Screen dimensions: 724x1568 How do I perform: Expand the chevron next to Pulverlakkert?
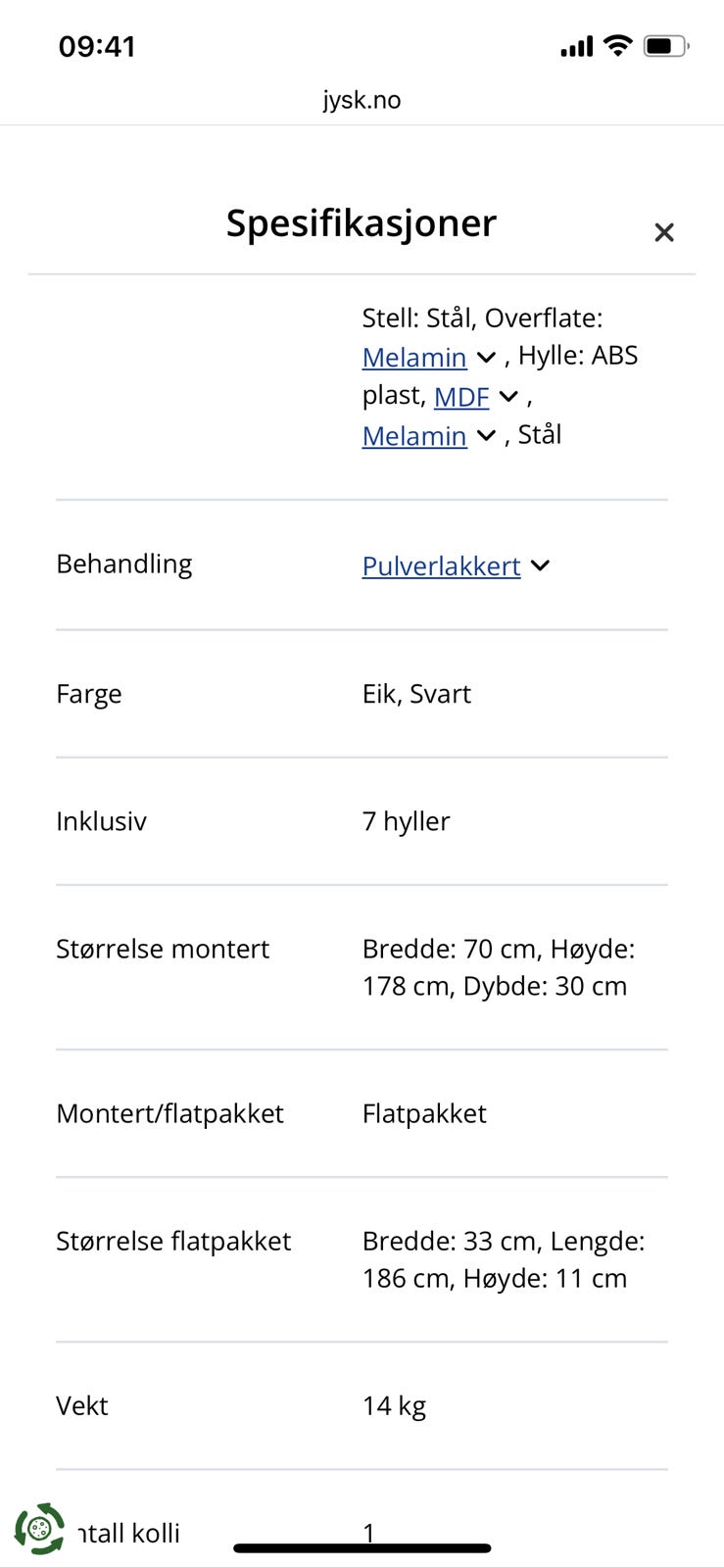540,566
